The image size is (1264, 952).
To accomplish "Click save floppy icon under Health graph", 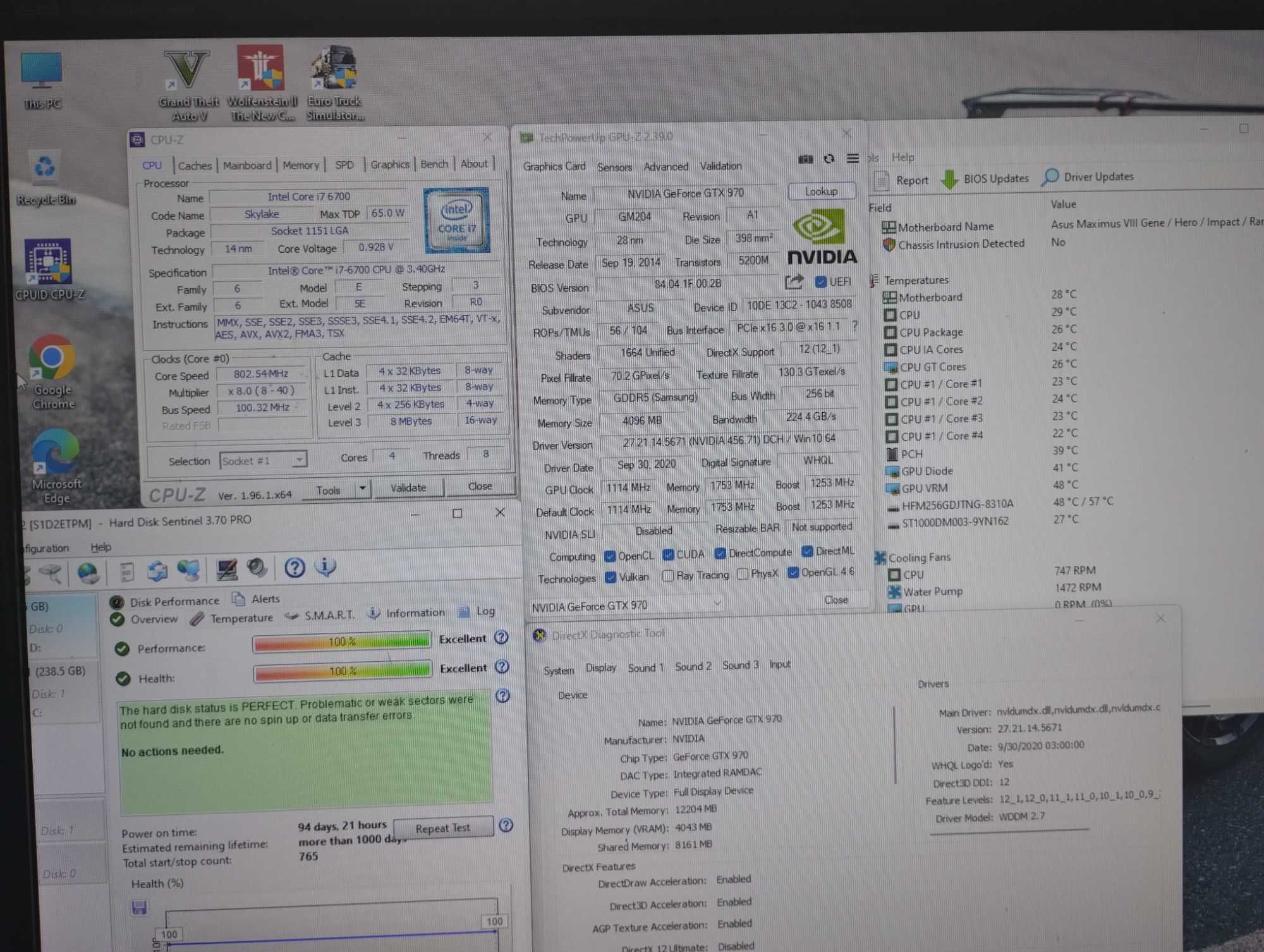I will (x=139, y=908).
